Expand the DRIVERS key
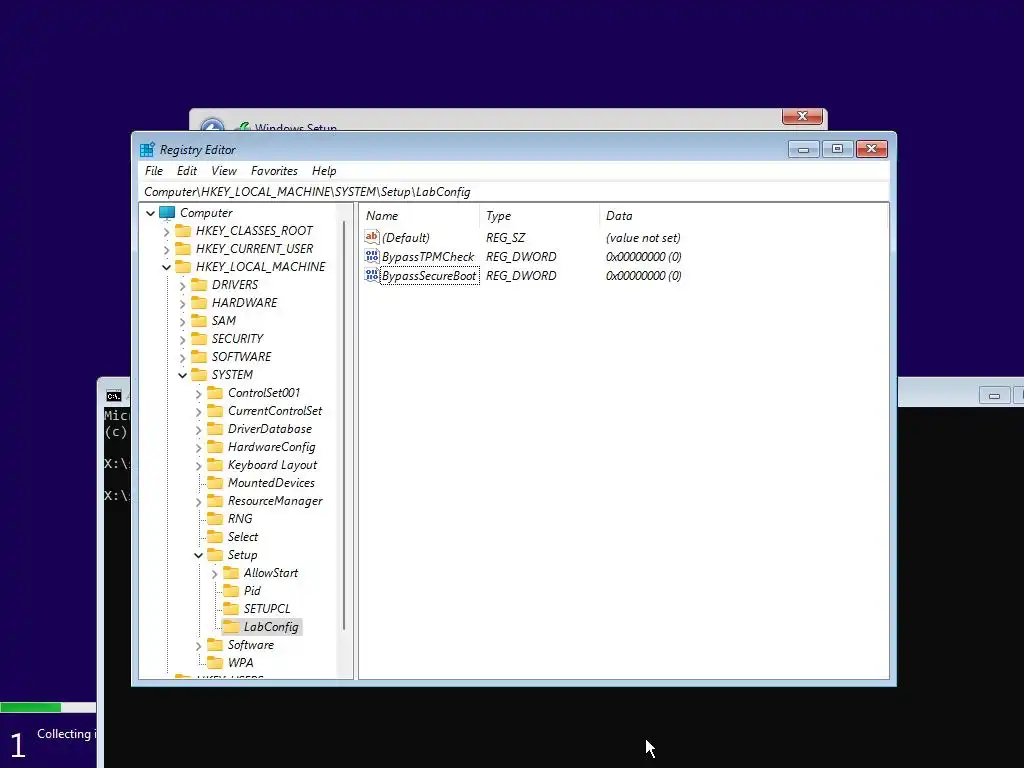Image resolution: width=1024 pixels, height=768 pixels. point(183,285)
